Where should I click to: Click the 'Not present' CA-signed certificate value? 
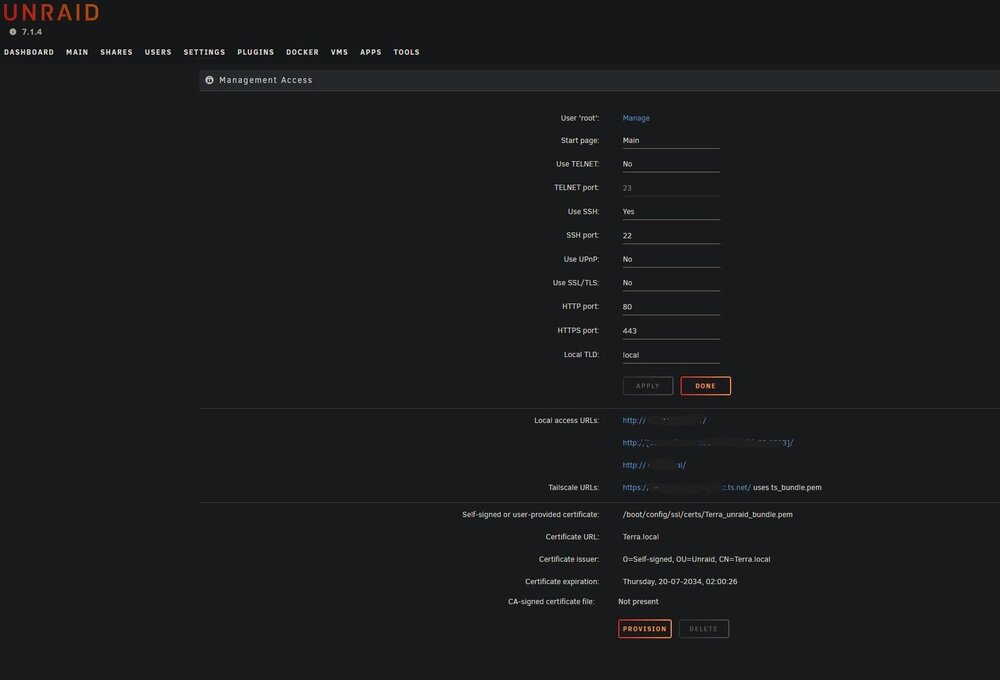pyautogui.click(x=638, y=602)
